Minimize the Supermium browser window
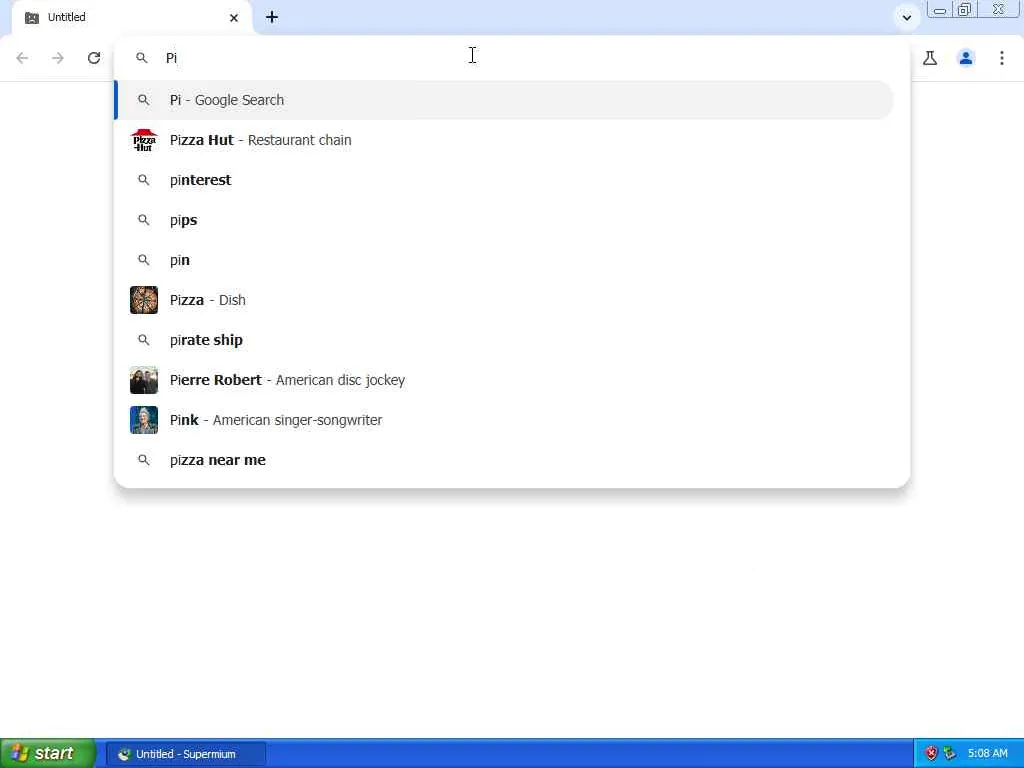 [x=939, y=10]
